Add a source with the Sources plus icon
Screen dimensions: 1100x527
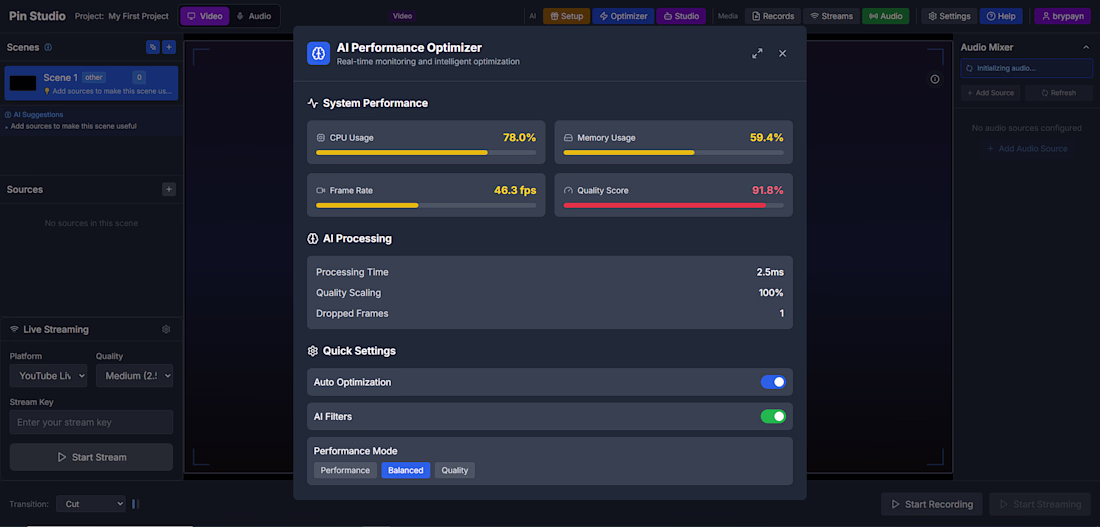(x=169, y=189)
